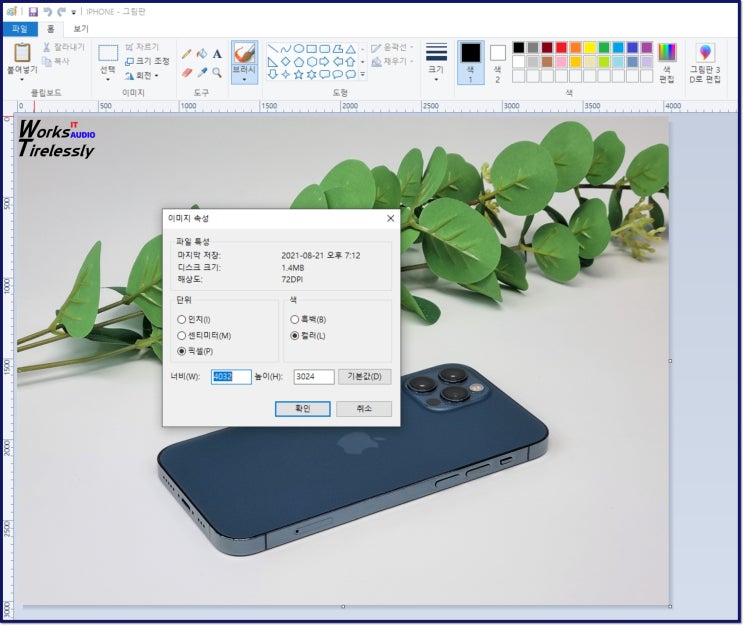Image resolution: width=743 pixels, height=625 pixels.
Task: Click 기본값(D) default button
Action: [364, 377]
